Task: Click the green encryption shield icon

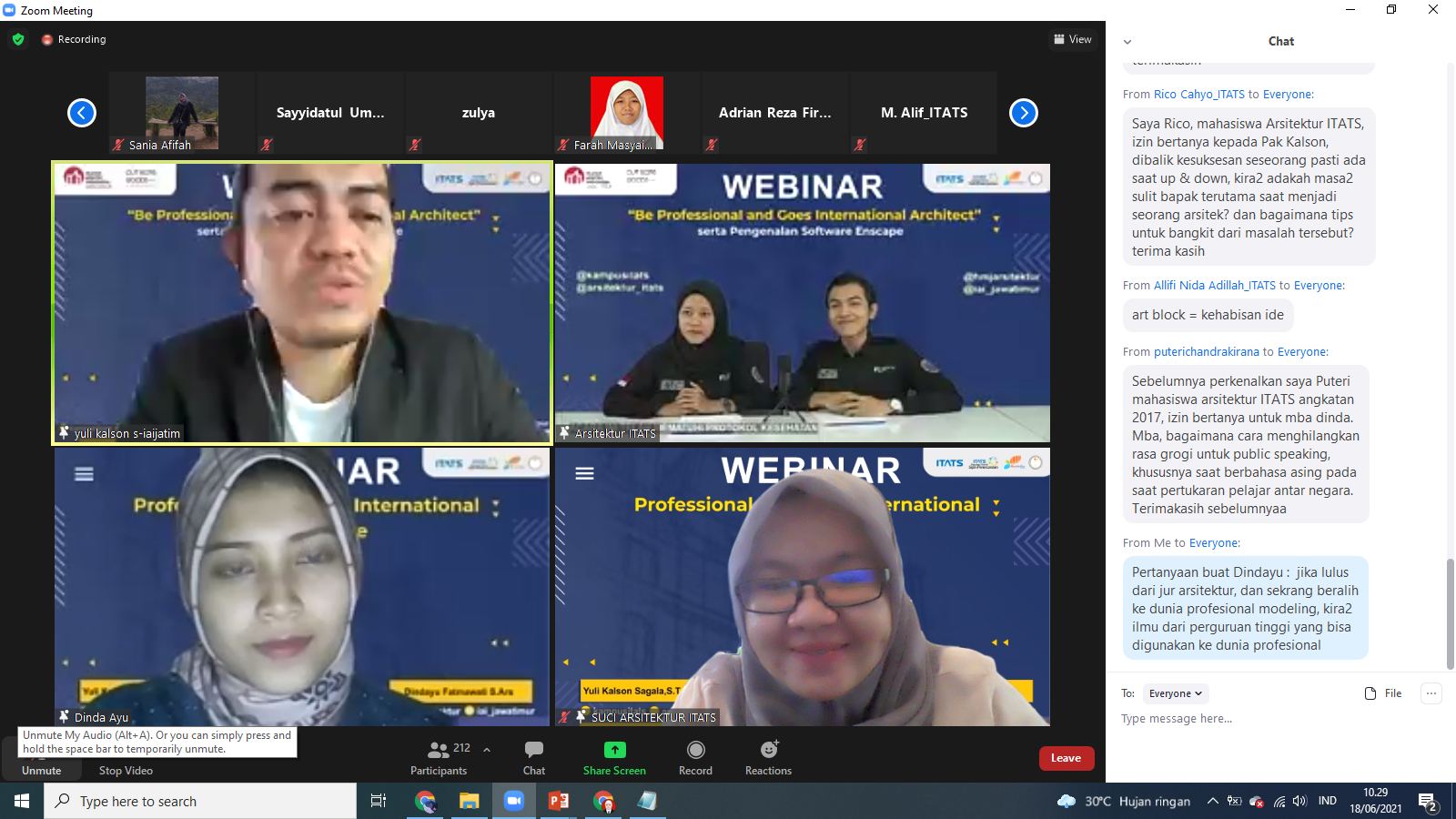Action: pyautogui.click(x=18, y=39)
